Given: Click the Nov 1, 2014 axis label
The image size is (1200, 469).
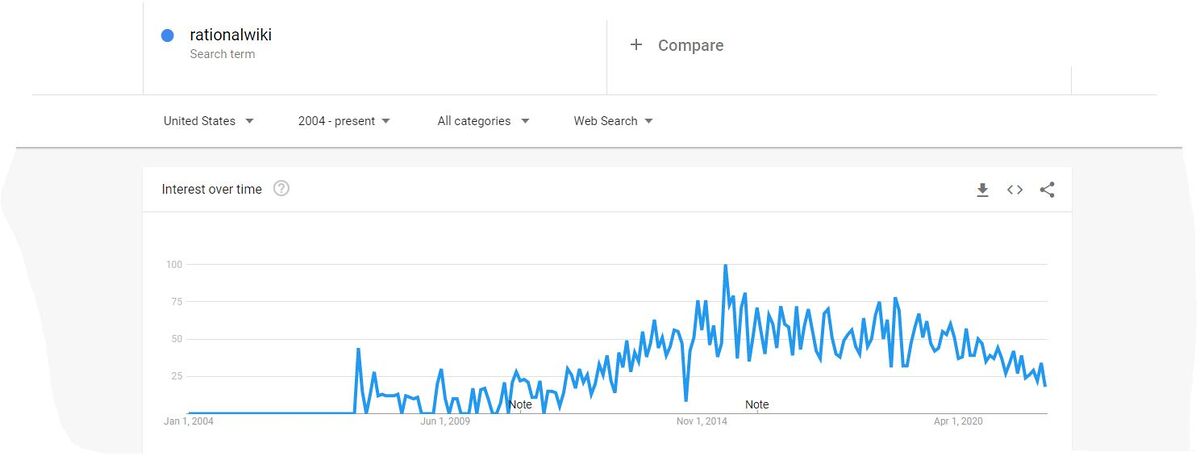Looking at the screenshot, I should (x=702, y=422).
